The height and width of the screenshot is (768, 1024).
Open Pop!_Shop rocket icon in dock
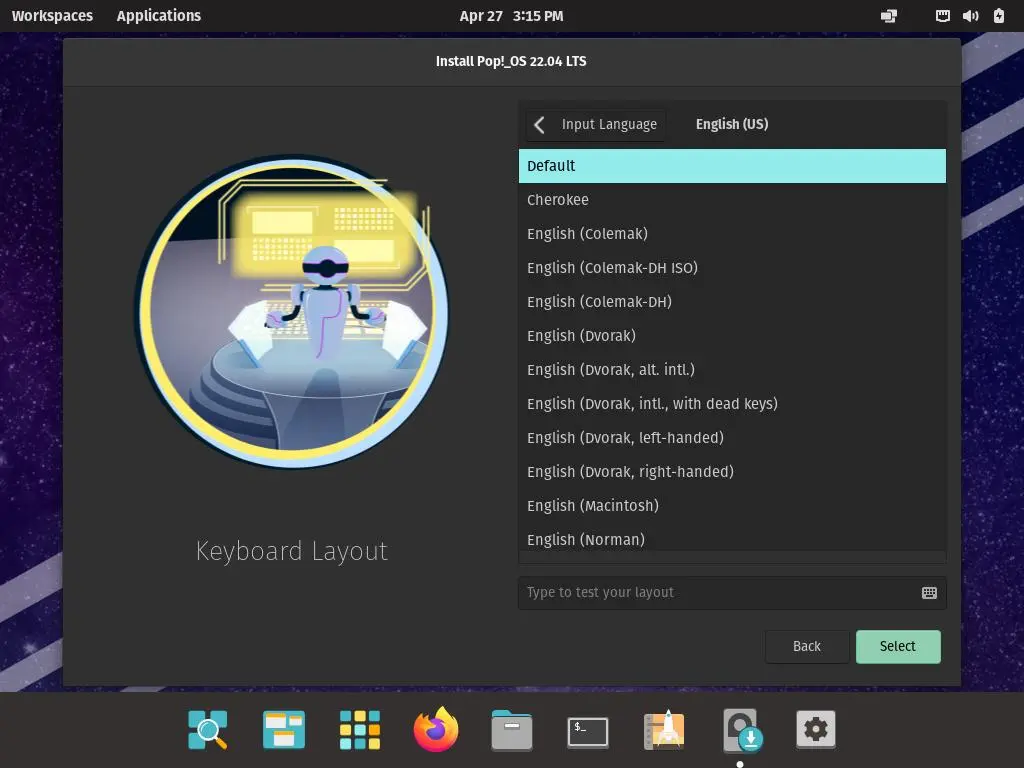pos(664,731)
